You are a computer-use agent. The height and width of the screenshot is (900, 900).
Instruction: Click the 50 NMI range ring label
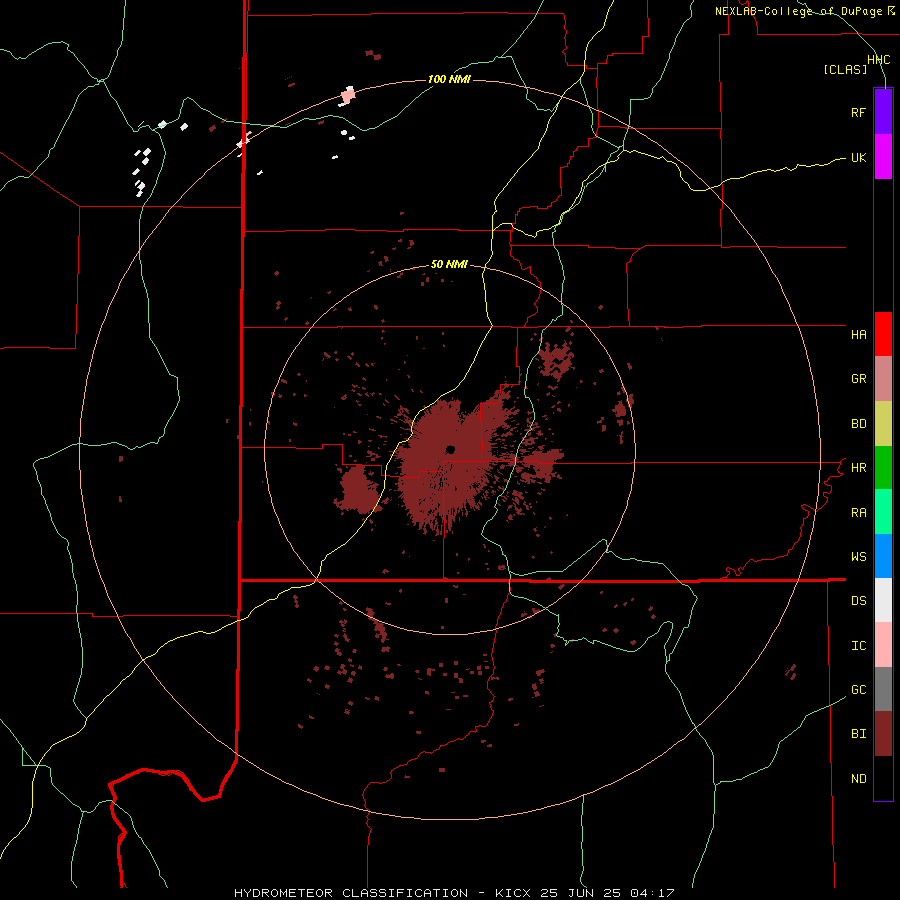449,264
